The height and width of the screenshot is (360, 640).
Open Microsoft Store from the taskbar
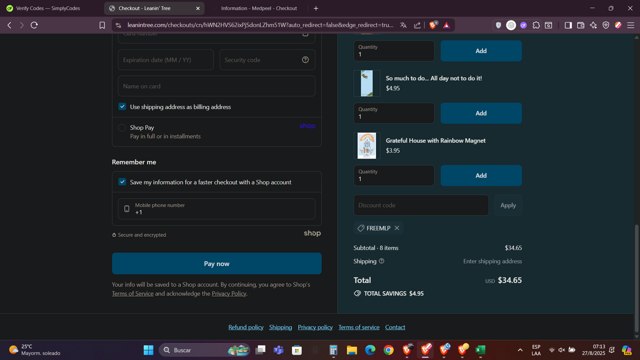(297, 350)
